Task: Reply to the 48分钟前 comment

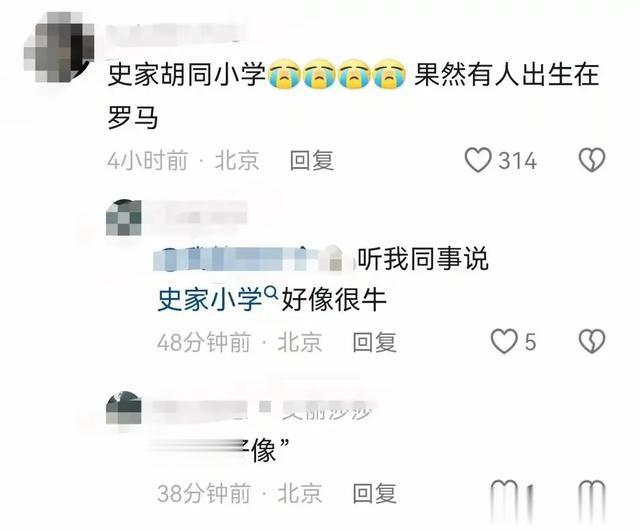Action: point(375,342)
